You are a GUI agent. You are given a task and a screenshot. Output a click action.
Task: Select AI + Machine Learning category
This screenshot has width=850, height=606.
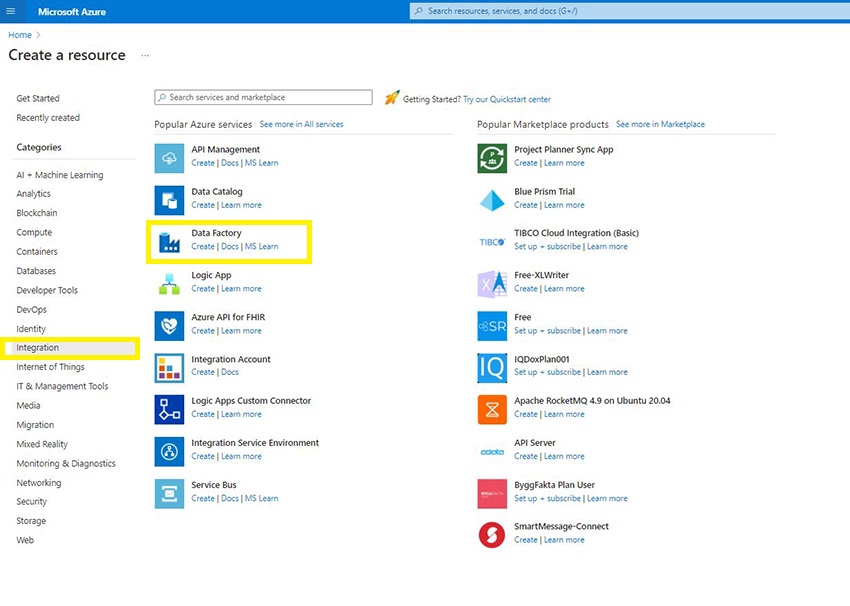coord(60,175)
